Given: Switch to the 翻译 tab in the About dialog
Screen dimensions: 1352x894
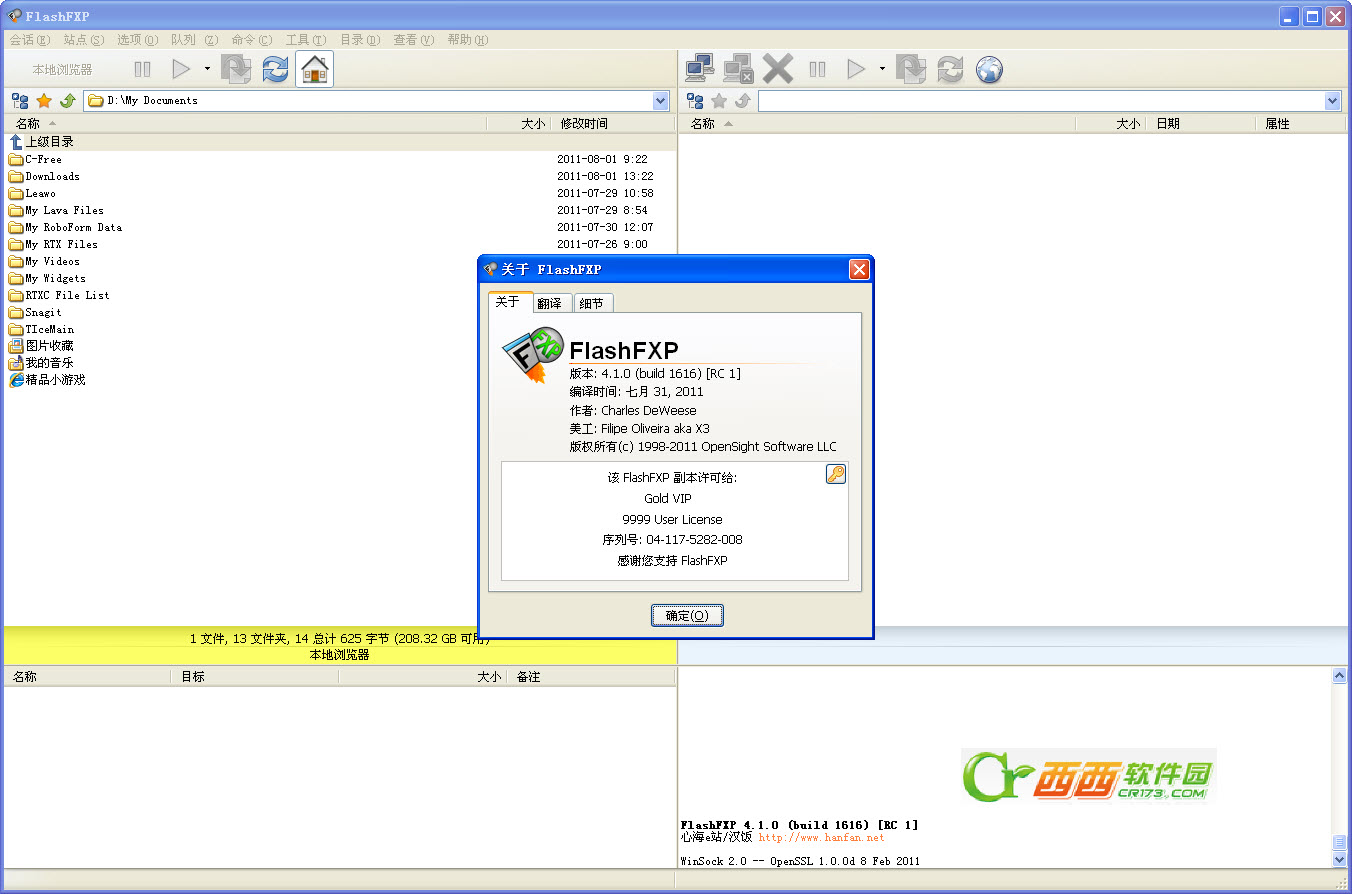Looking at the screenshot, I should pyautogui.click(x=551, y=303).
